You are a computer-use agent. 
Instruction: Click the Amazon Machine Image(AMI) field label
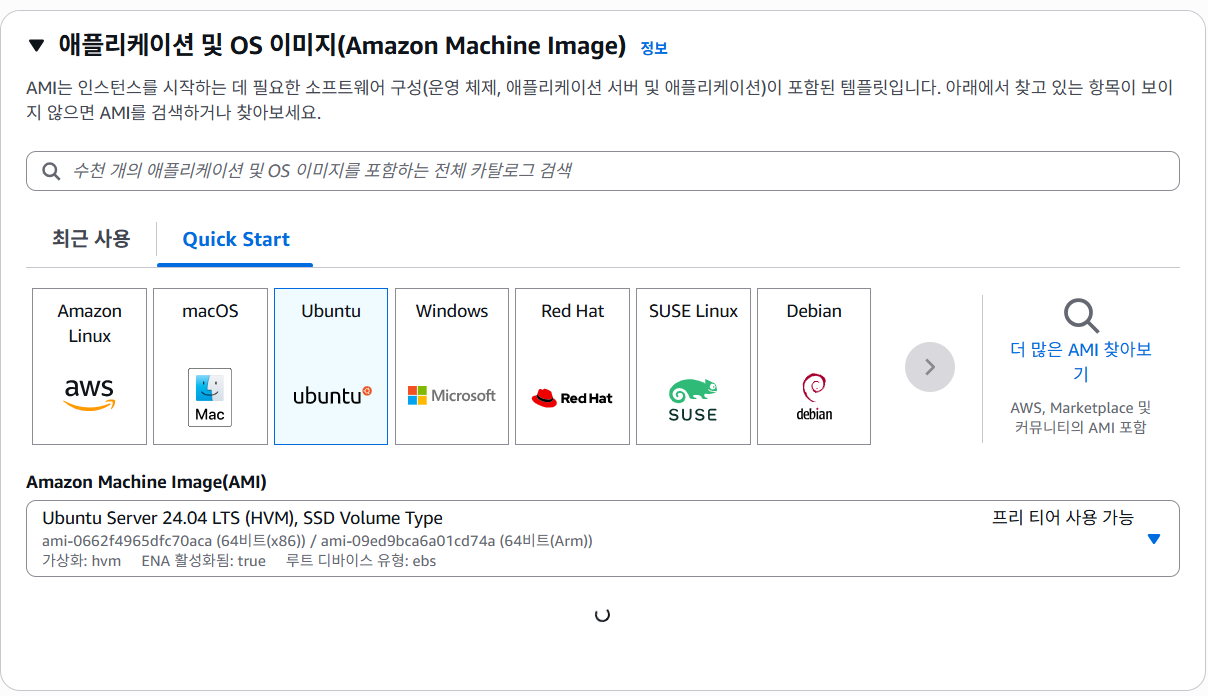147,482
